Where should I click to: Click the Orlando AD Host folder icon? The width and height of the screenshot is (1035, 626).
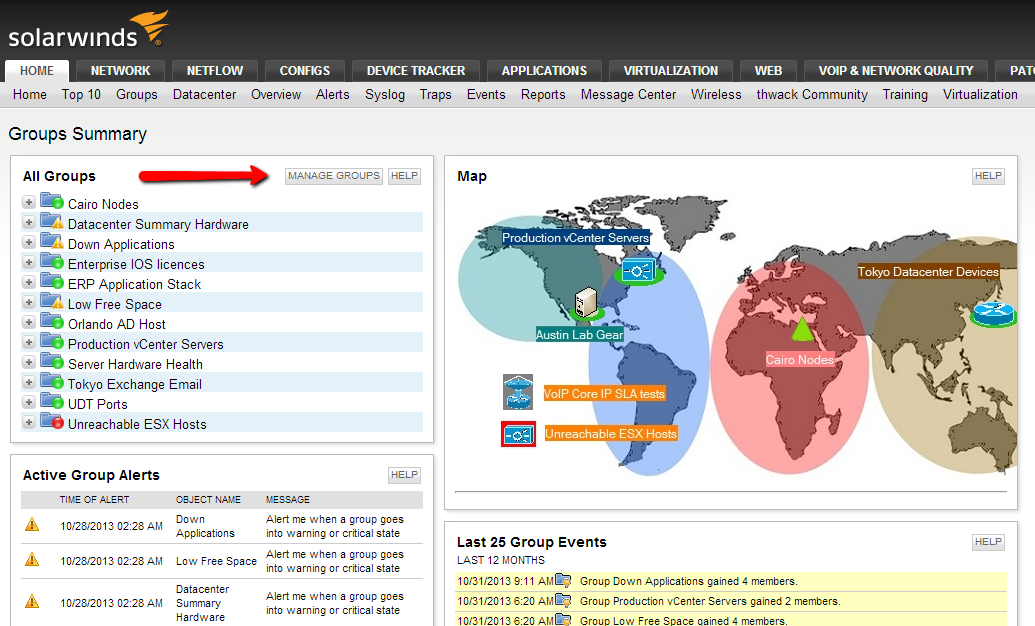click(51, 321)
